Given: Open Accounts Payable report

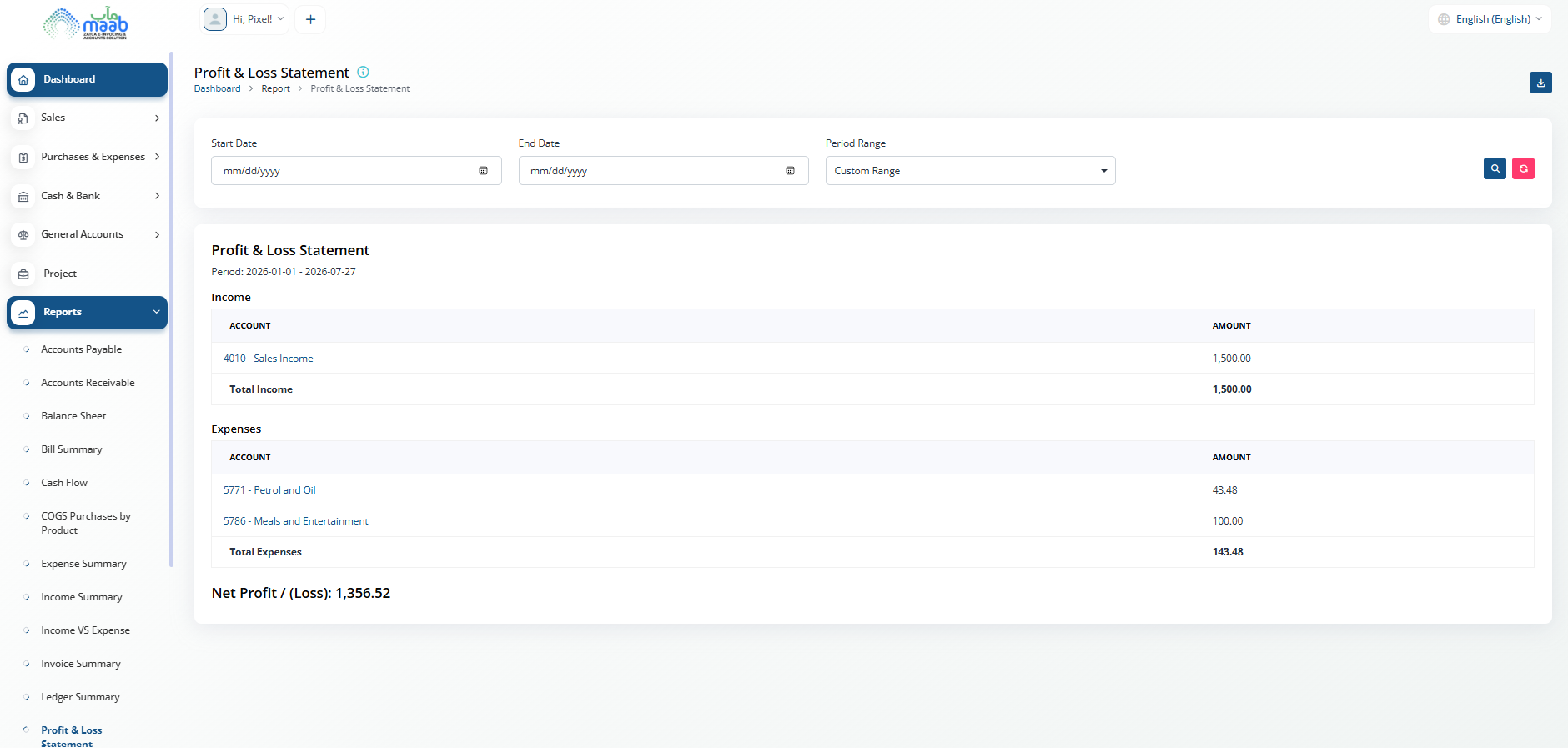Looking at the screenshot, I should 81,349.
